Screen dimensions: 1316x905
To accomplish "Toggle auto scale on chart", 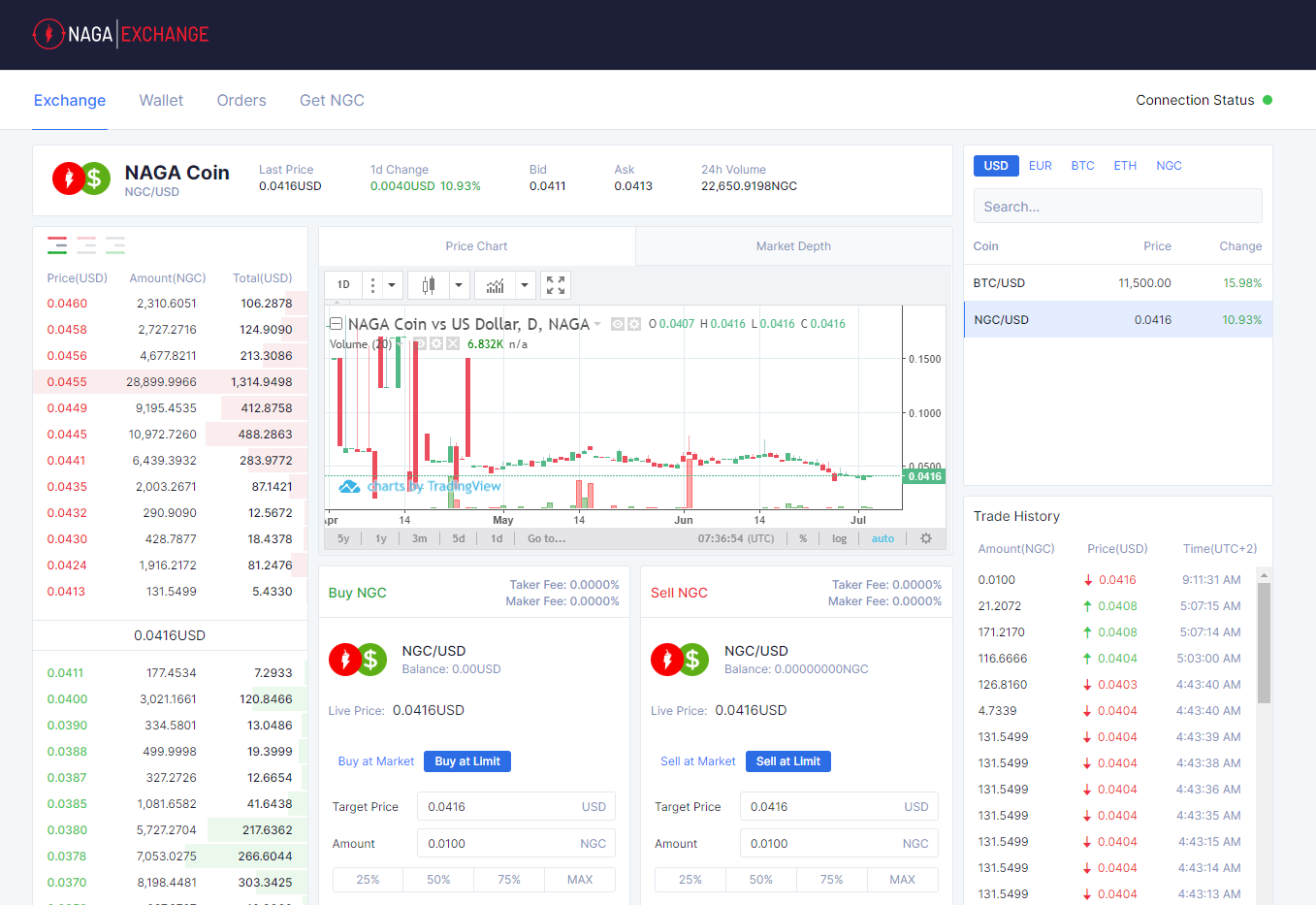I will [x=883, y=538].
